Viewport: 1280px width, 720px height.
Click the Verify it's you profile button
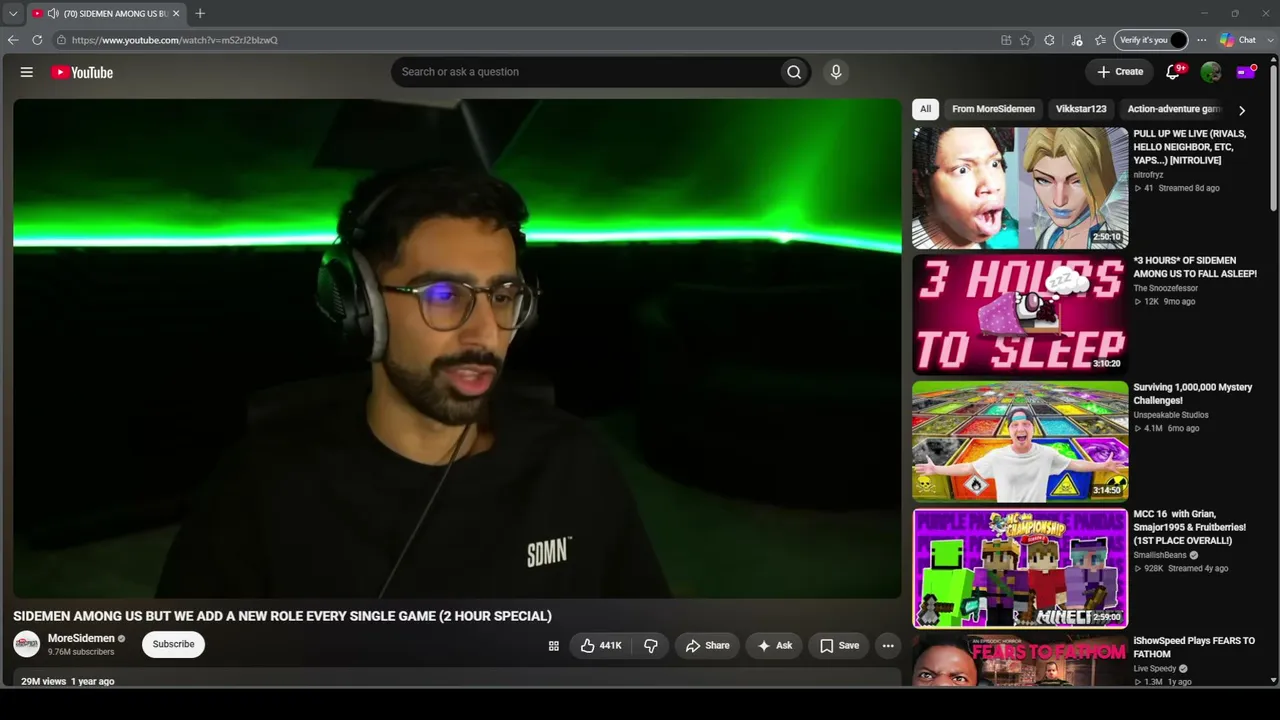(x=1151, y=40)
